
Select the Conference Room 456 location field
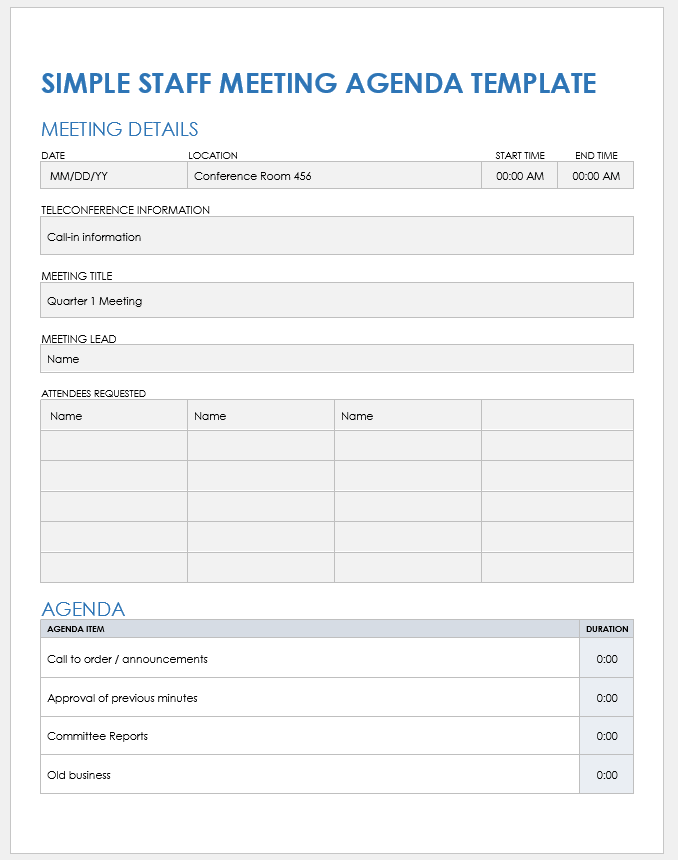click(334, 176)
